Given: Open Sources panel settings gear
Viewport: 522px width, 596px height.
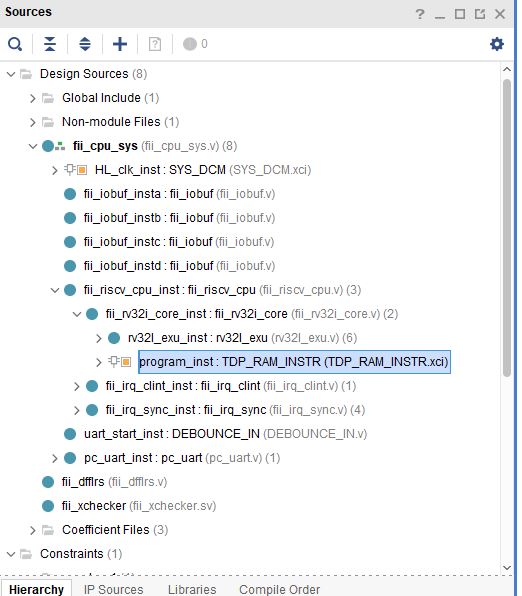Looking at the screenshot, I should pos(497,44).
